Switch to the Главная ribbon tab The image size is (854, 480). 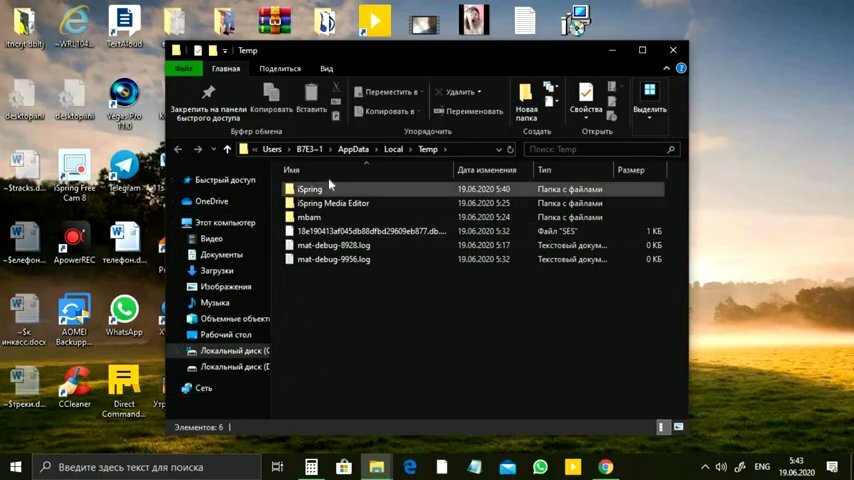(x=225, y=69)
